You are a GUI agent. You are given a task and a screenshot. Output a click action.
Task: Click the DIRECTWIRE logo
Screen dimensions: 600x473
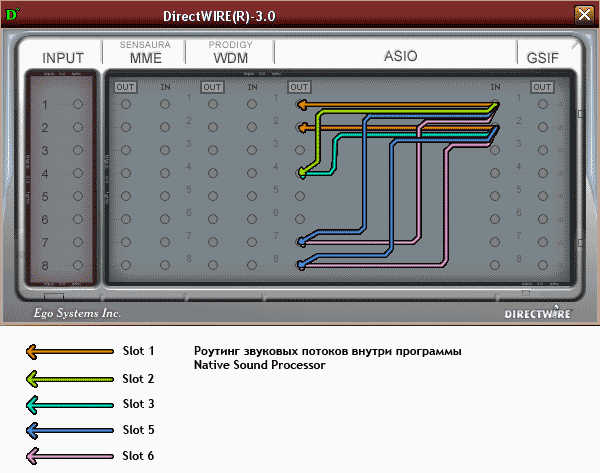tap(537, 313)
